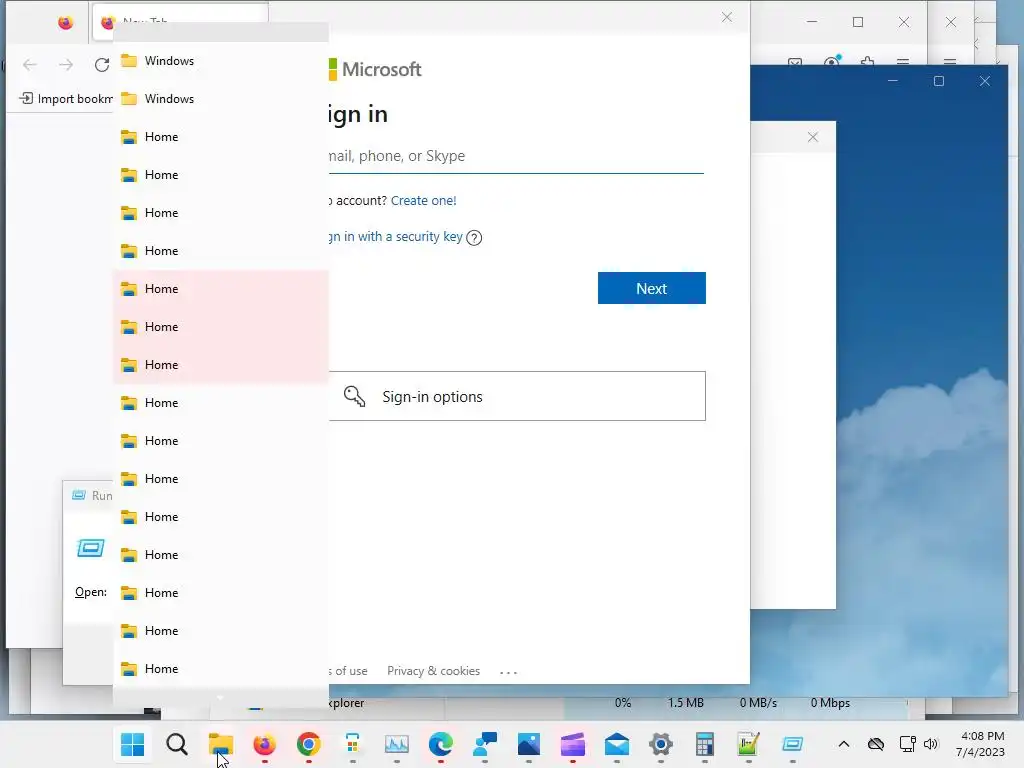Screen dimensions: 1024x768
Task: Click the blue Next button
Action: (652, 288)
